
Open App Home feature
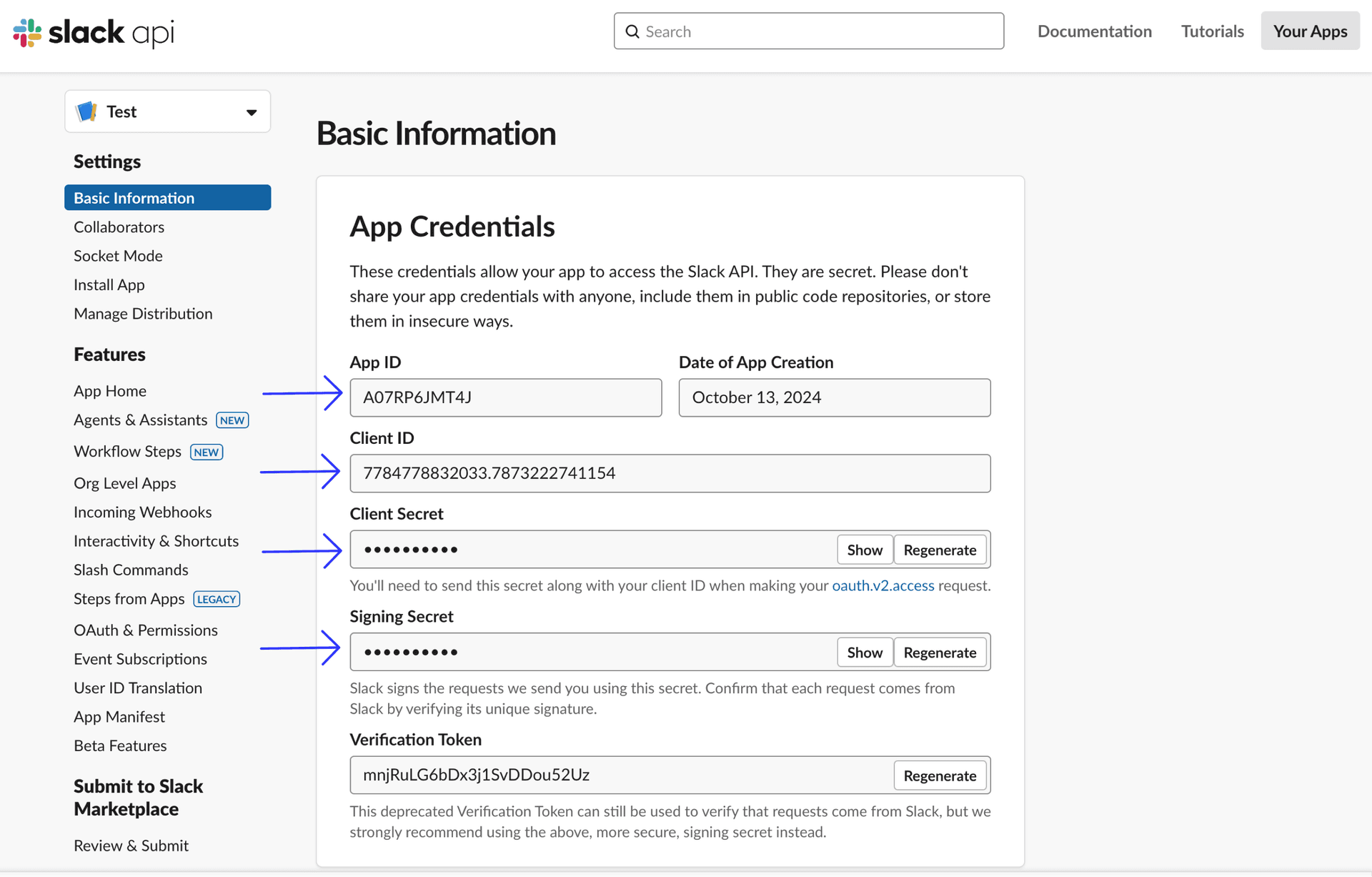coord(110,391)
